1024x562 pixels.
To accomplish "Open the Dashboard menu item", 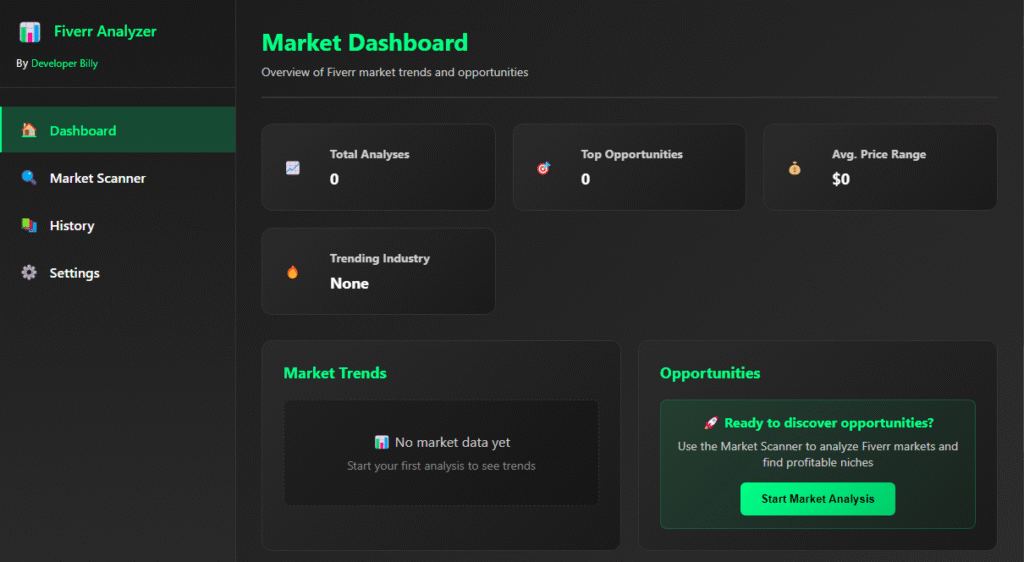I will point(118,130).
